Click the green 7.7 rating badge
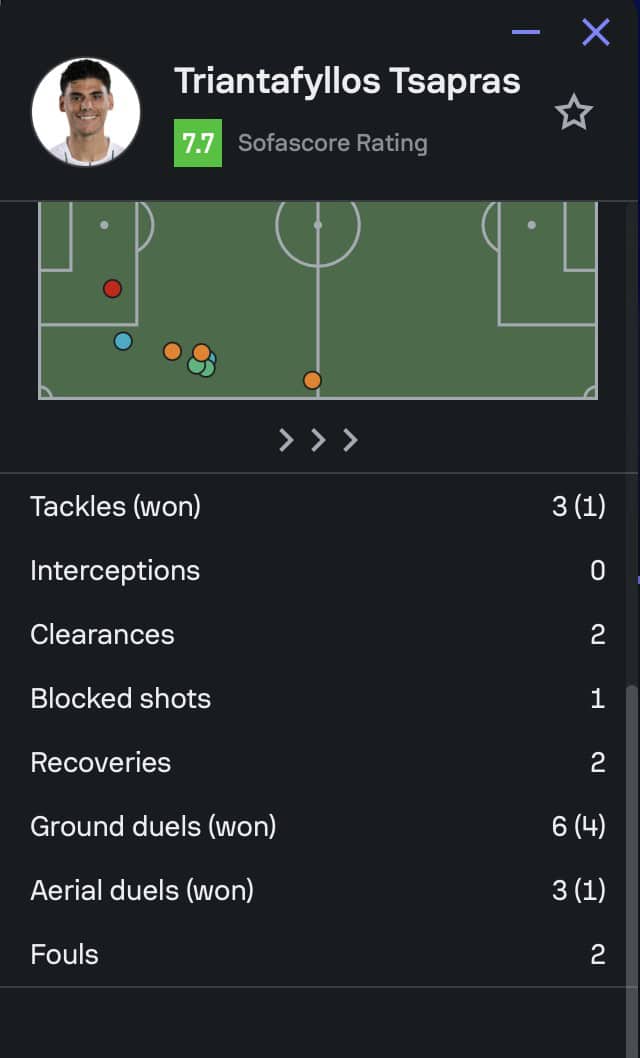Viewport: 640px width, 1058px height. click(198, 143)
